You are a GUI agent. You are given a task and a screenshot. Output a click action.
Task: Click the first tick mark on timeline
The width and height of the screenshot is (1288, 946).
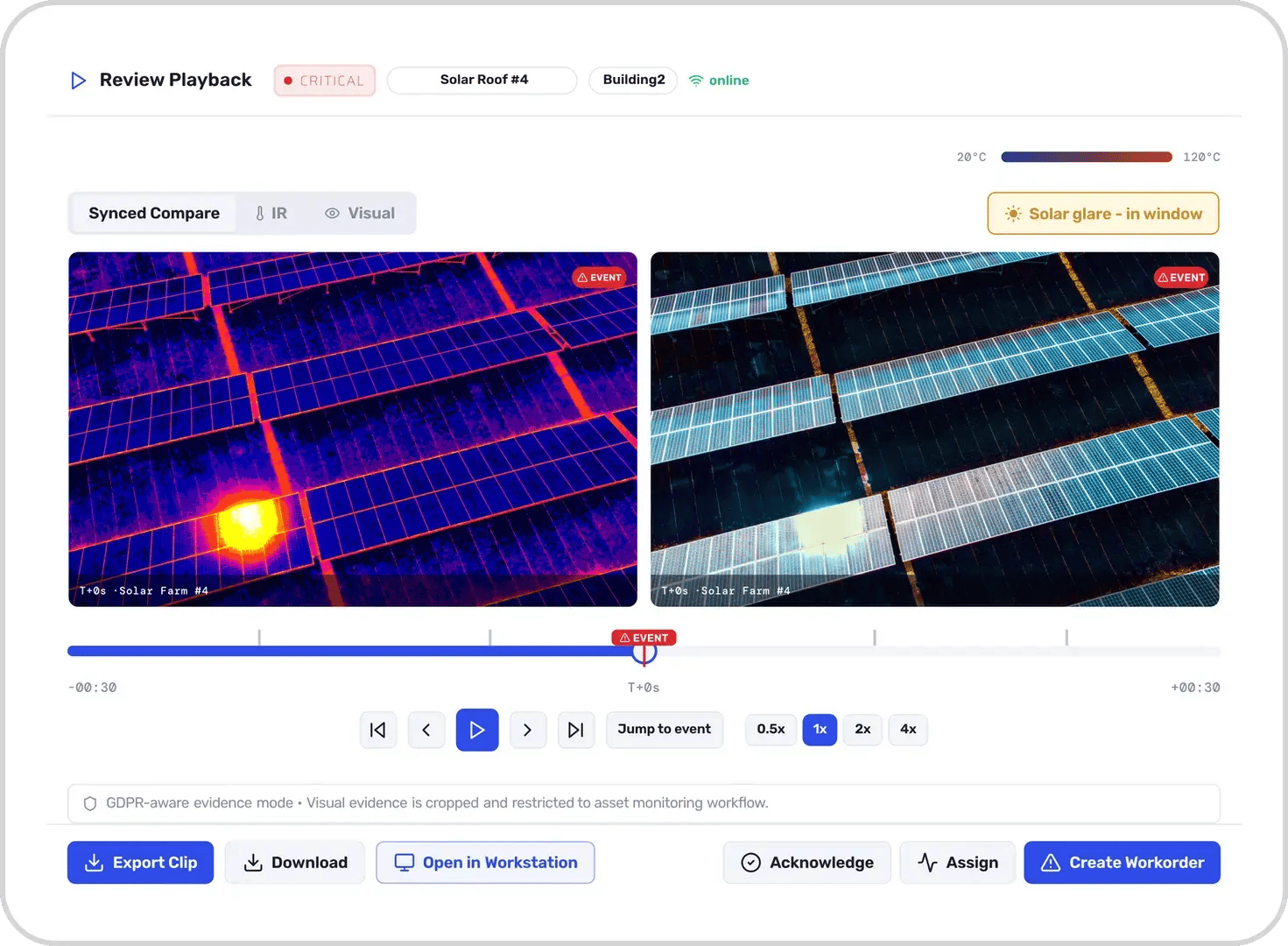[259, 638]
